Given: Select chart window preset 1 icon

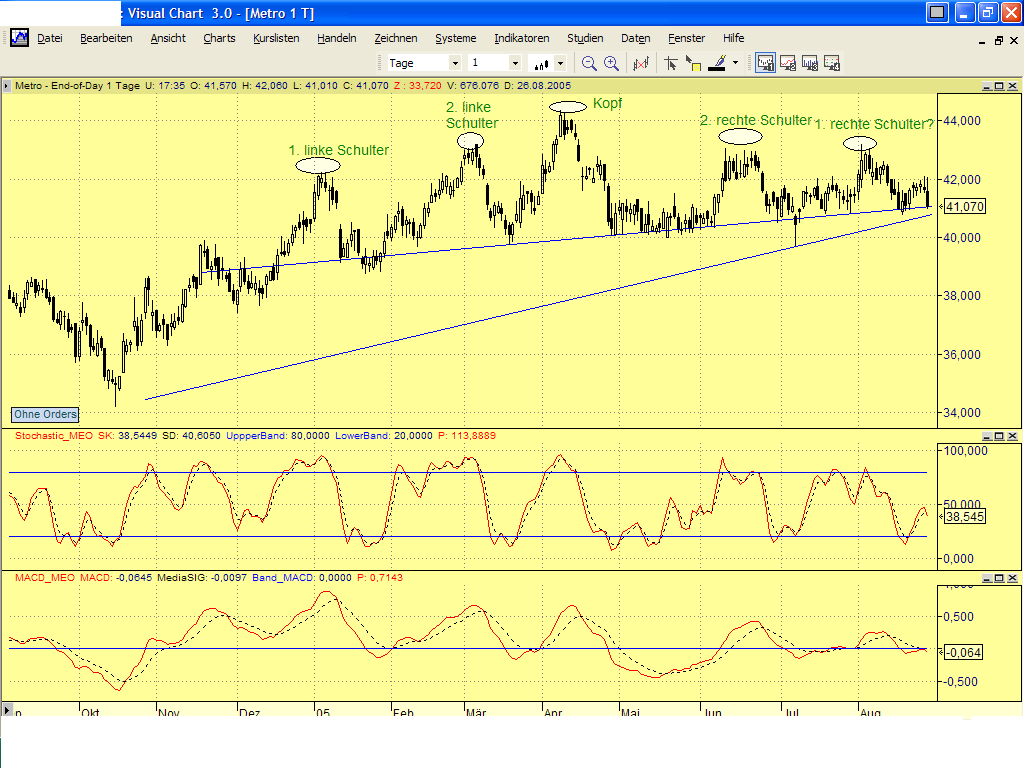Looking at the screenshot, I should (766, 62).
